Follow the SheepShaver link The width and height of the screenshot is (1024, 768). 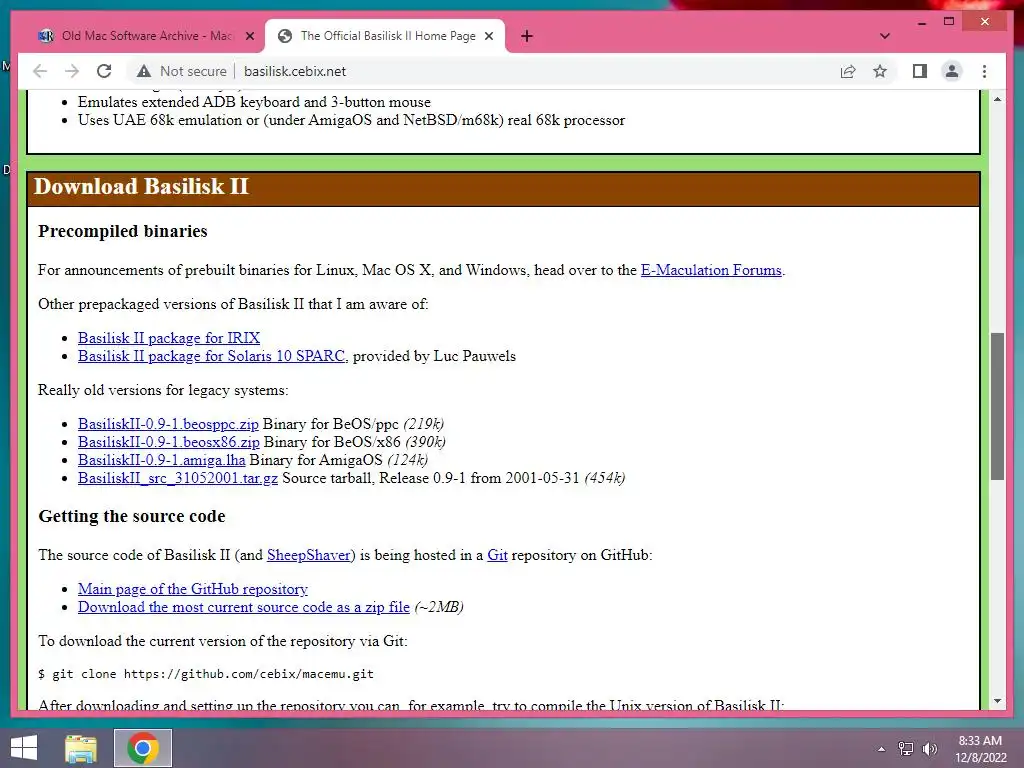tap(308, 555)
